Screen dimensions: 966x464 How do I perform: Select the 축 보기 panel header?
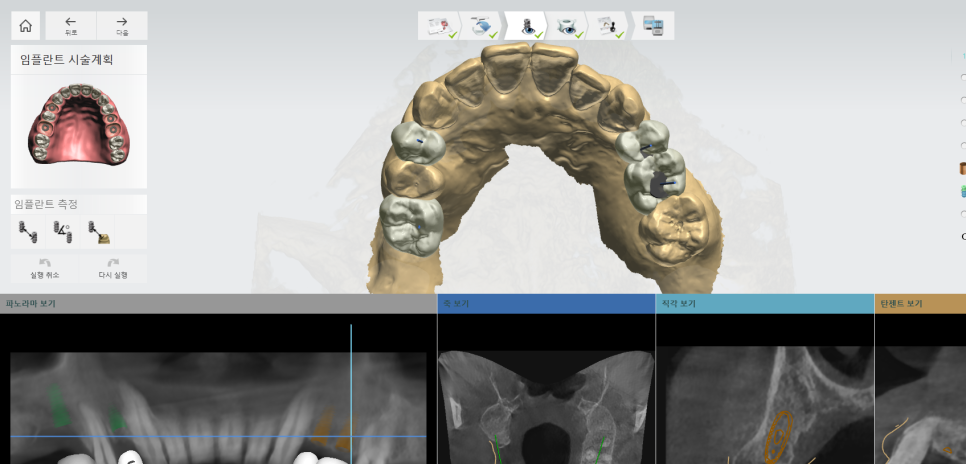tap(546, 303)
